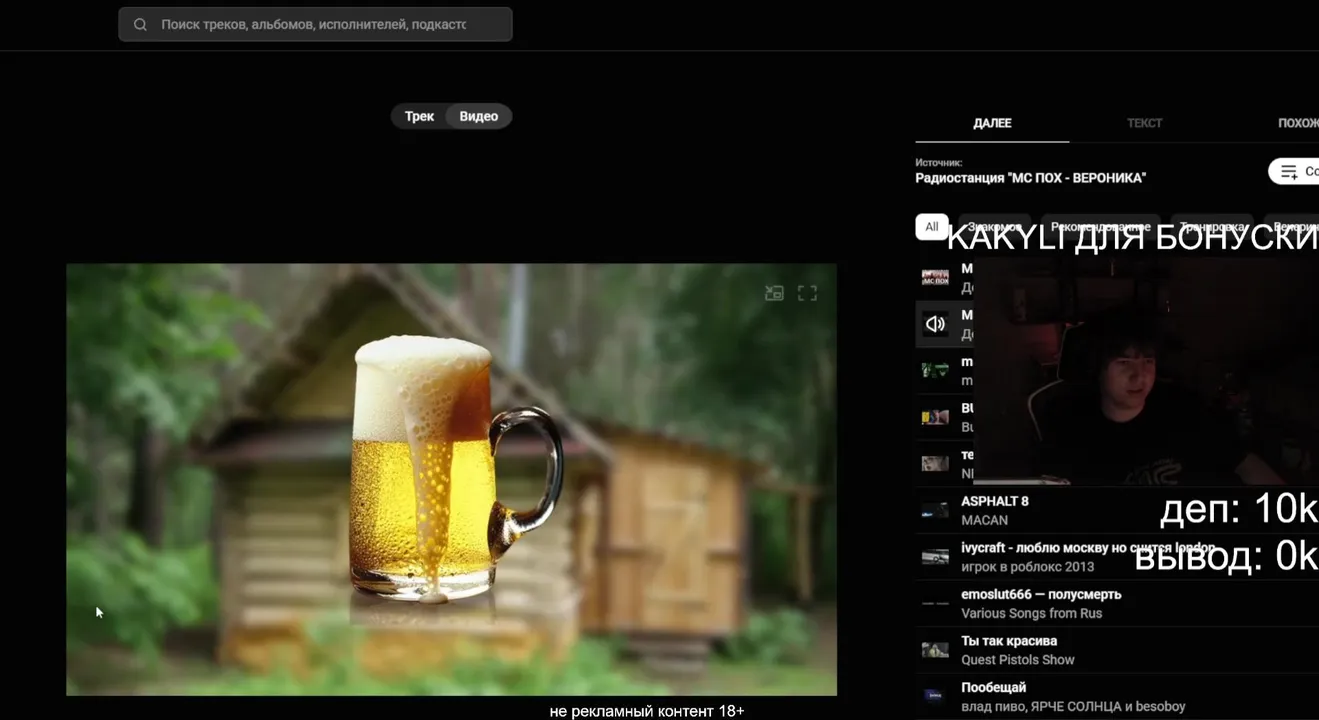The height and width of the screenshot is (720, 1319).
Task: Select the Тренировка filter chip
Action: pos(1212,227)
